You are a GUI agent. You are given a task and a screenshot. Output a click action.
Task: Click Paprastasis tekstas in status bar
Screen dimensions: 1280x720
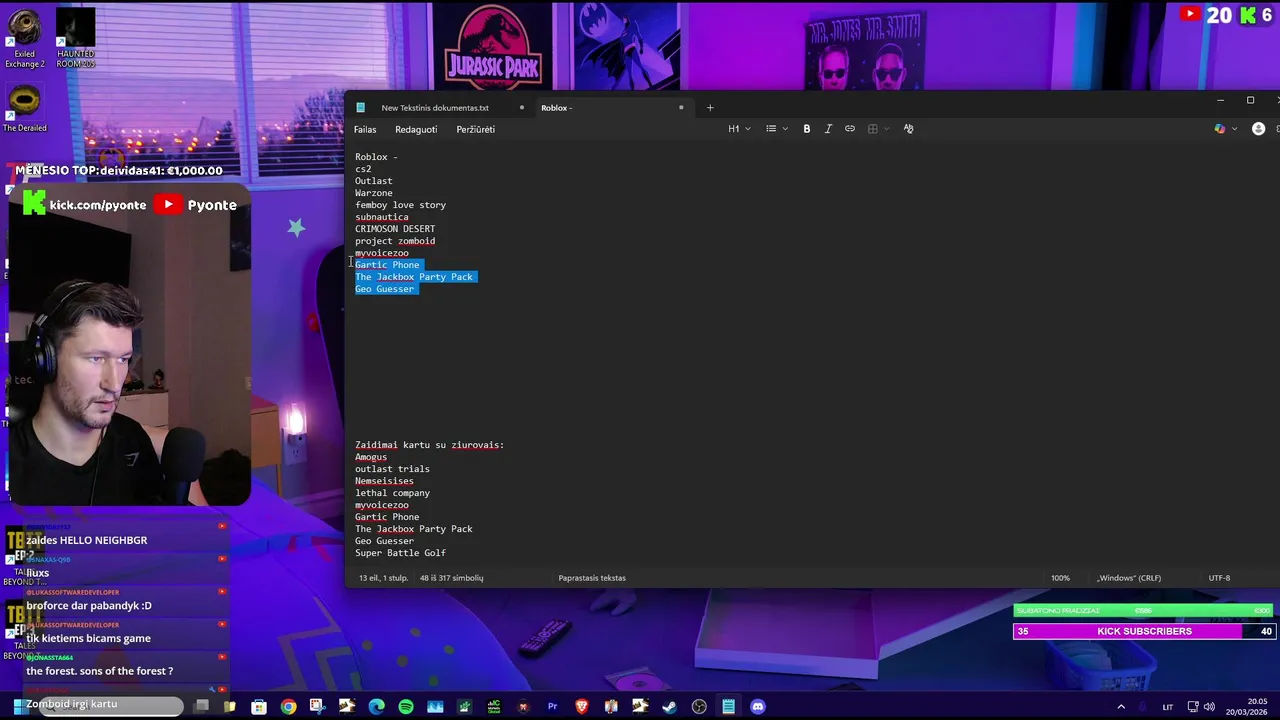point(592,578)
